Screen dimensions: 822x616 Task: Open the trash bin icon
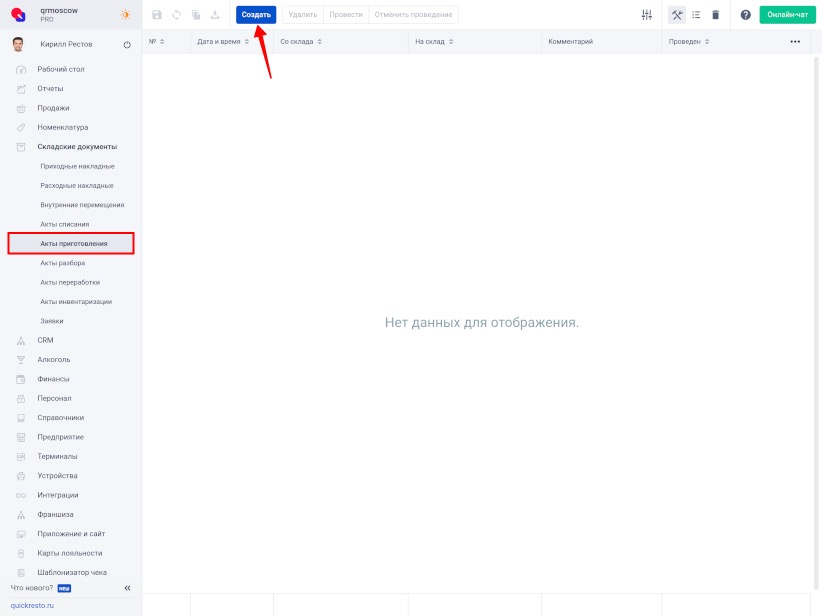[716, 15]
